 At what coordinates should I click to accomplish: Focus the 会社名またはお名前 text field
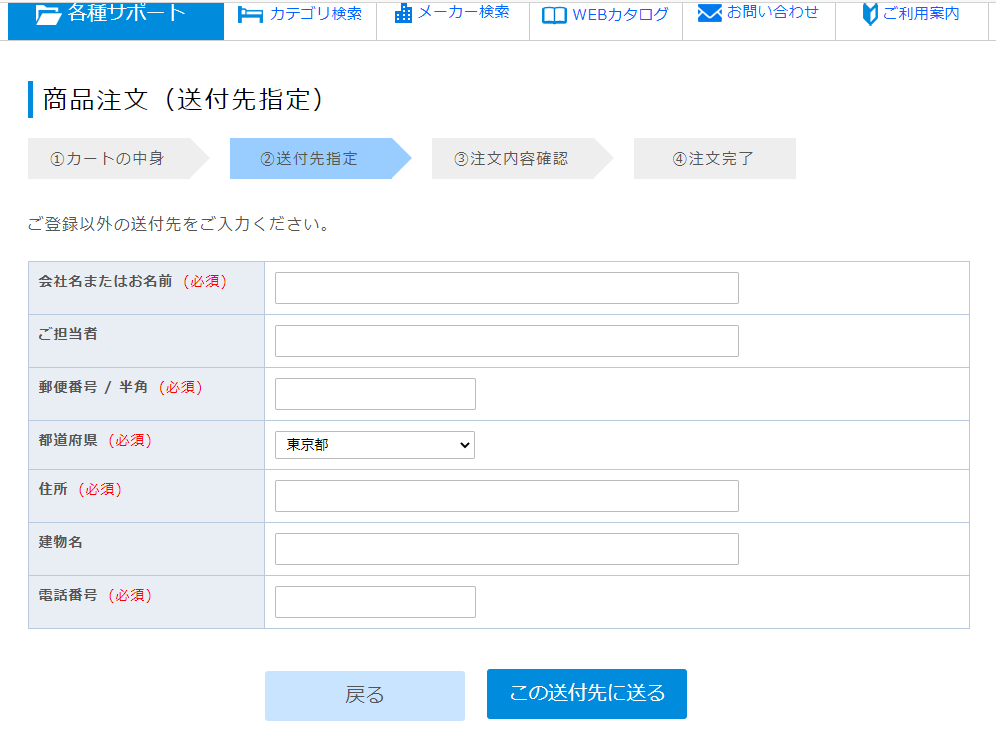(x=507, y=288)
